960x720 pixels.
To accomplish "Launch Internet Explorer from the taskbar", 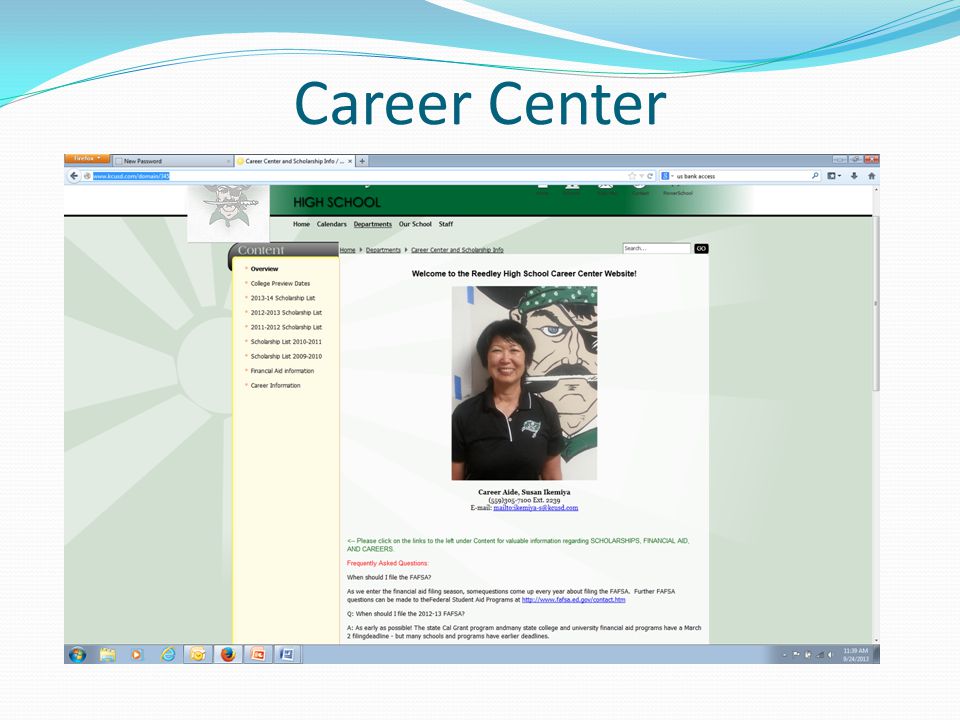I will point(168,654).
